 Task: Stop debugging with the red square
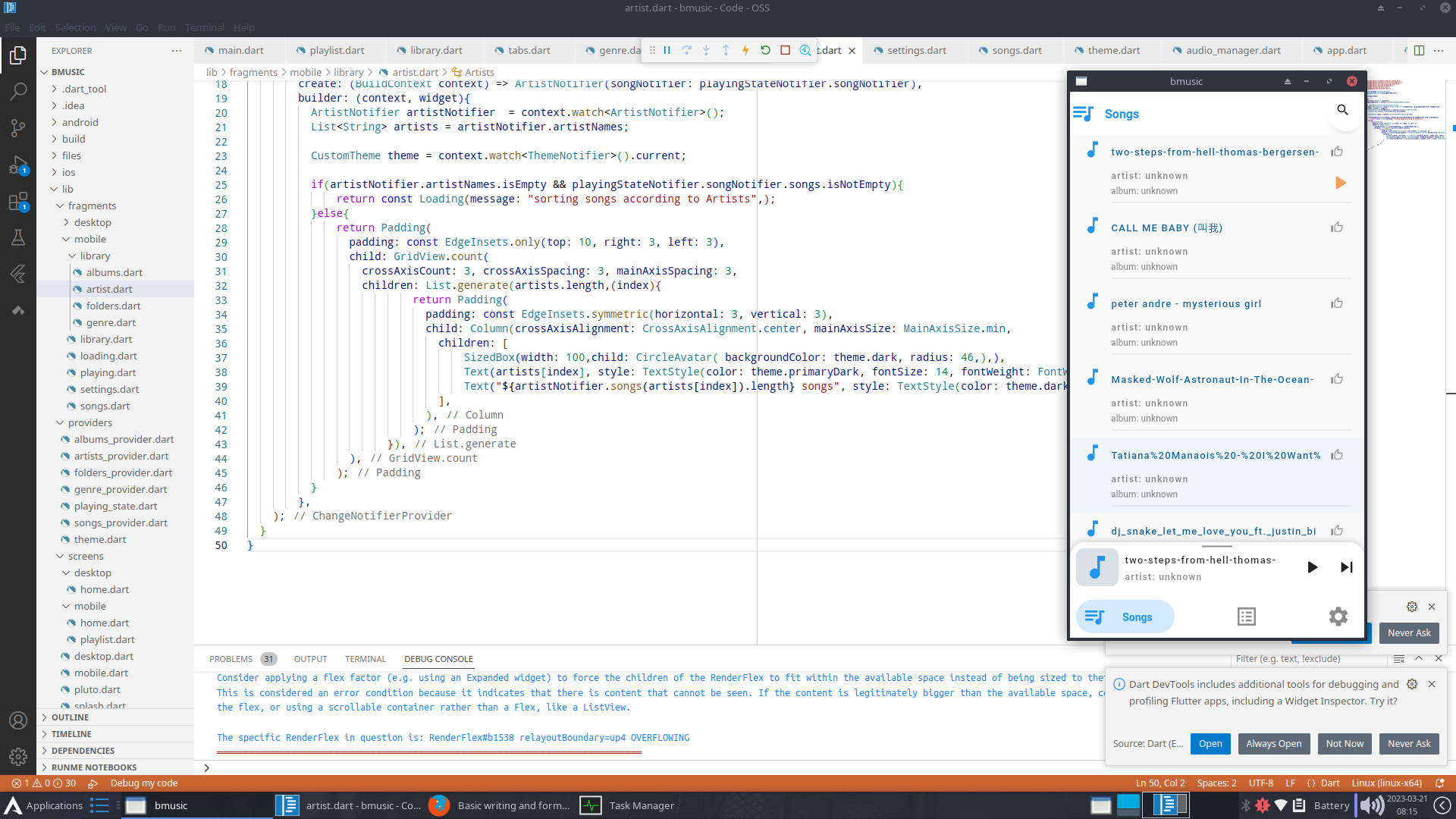[x=785, y=50]
